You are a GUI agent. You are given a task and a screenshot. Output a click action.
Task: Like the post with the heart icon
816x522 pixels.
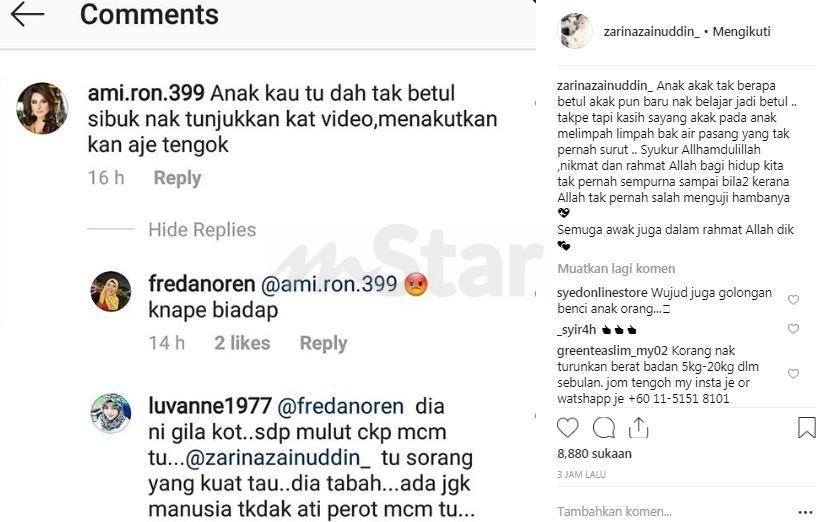tap(567, 427)
